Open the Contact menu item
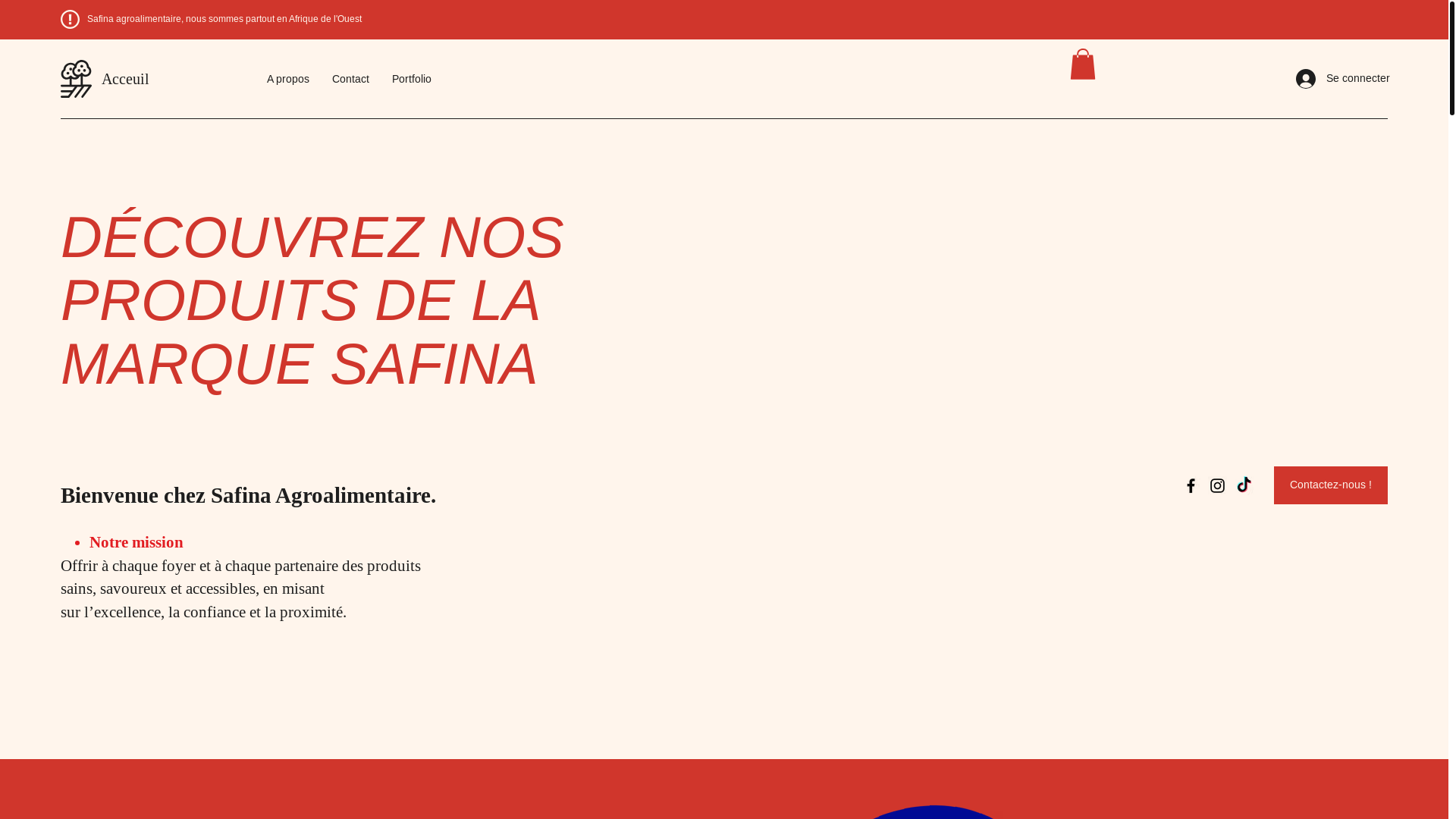This screenshot has width=1456, height=819. coord(350,79)
